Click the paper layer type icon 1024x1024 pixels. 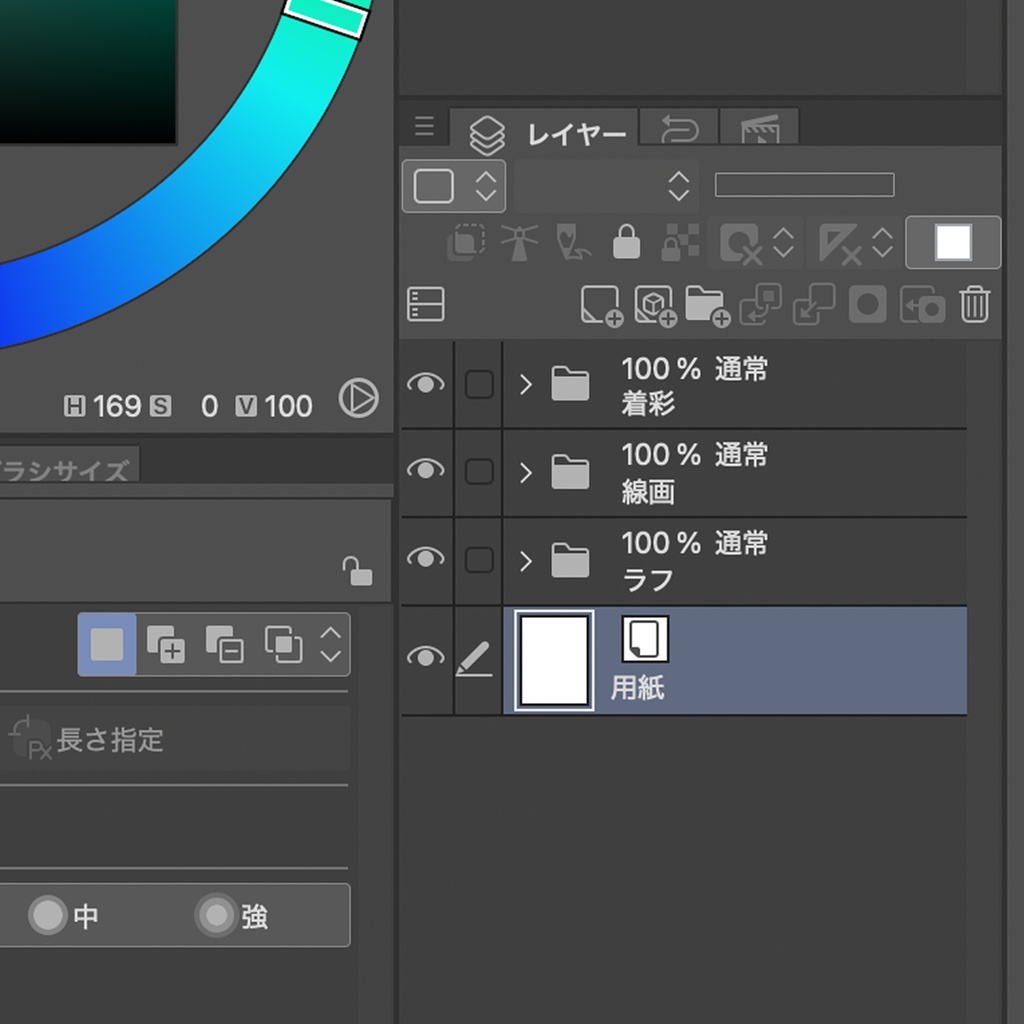(x=645, y=639)
